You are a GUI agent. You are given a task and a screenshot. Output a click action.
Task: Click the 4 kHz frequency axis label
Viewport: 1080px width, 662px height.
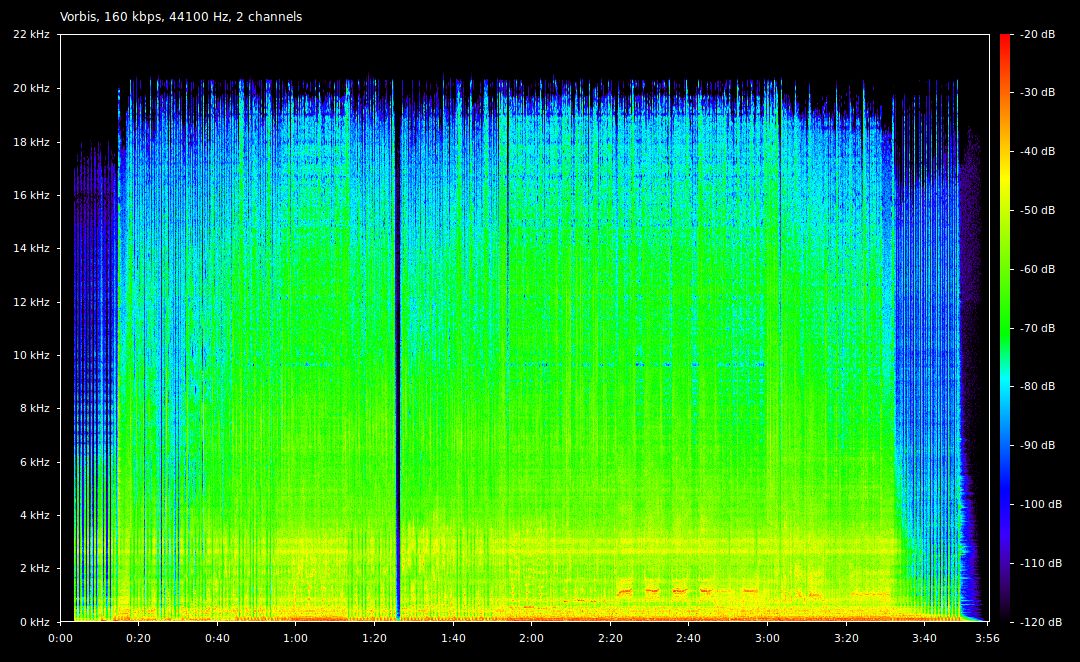point(34,515)
